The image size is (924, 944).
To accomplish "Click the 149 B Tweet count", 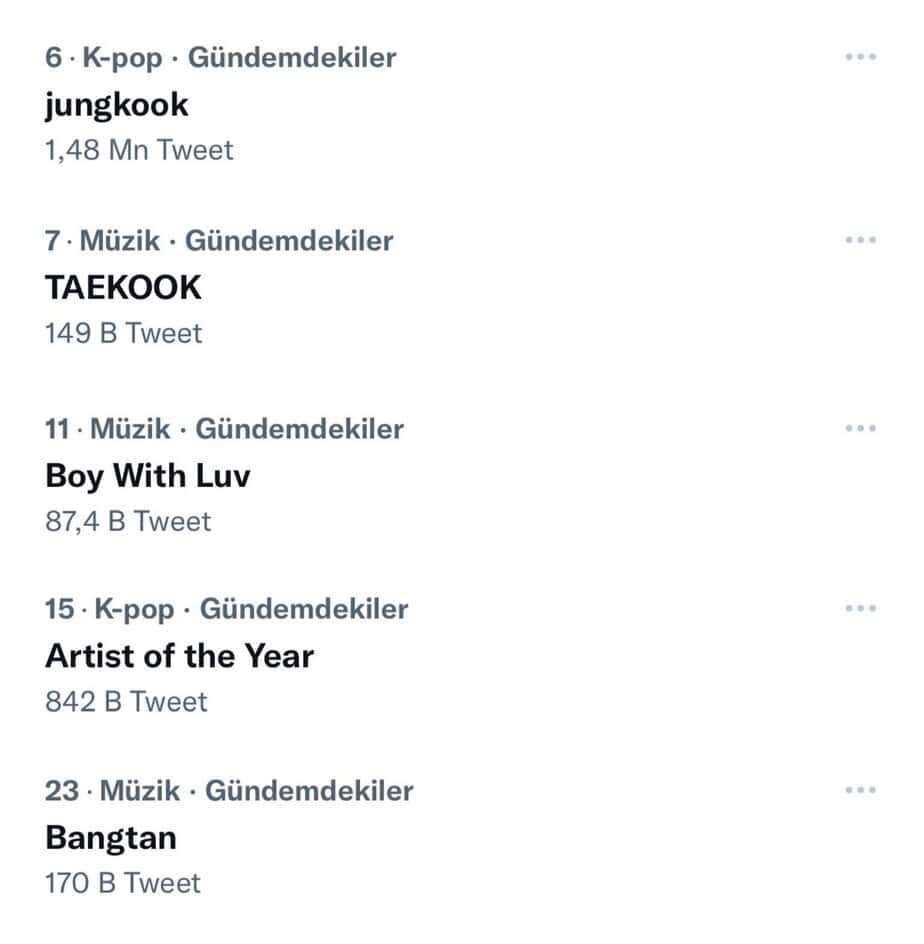I will 123,333.
